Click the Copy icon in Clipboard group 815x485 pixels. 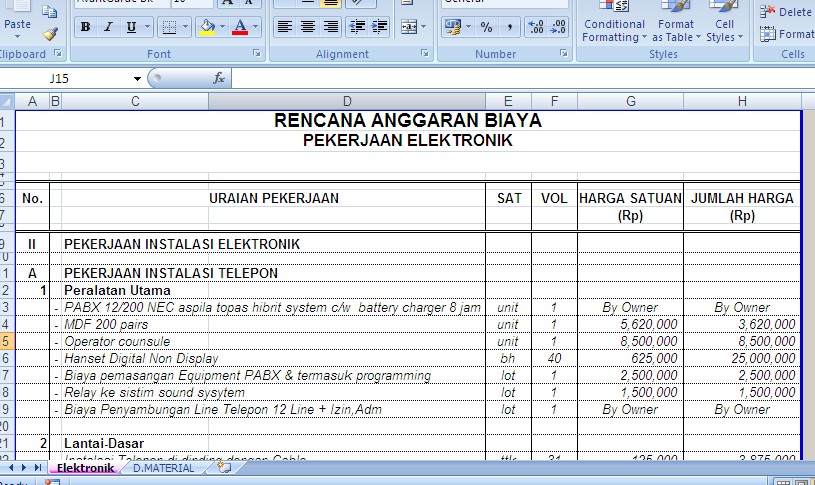click(49, 11)
